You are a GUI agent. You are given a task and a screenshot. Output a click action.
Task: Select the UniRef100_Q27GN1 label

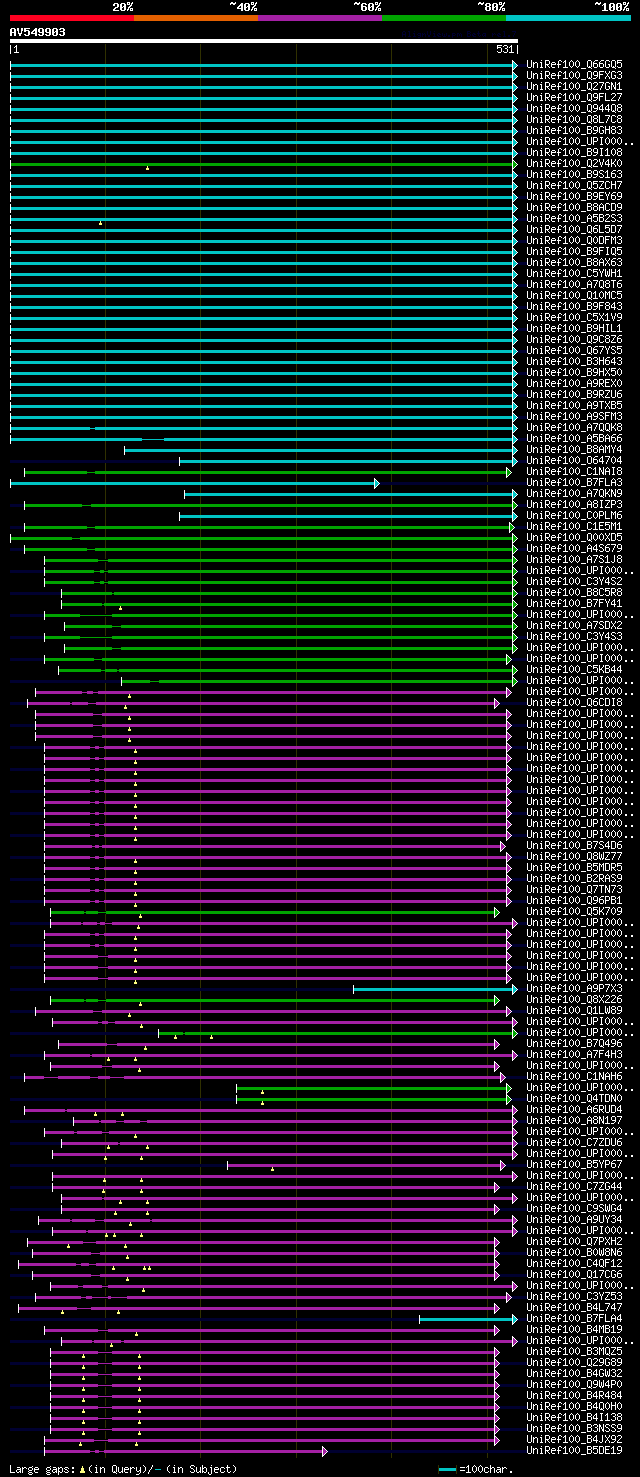574,86
